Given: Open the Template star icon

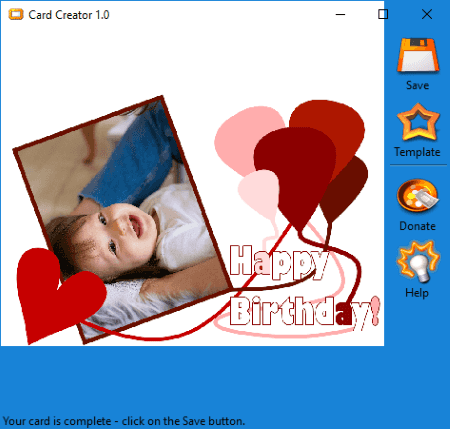Looking at the screenshot, I should (x=418, y=122).
